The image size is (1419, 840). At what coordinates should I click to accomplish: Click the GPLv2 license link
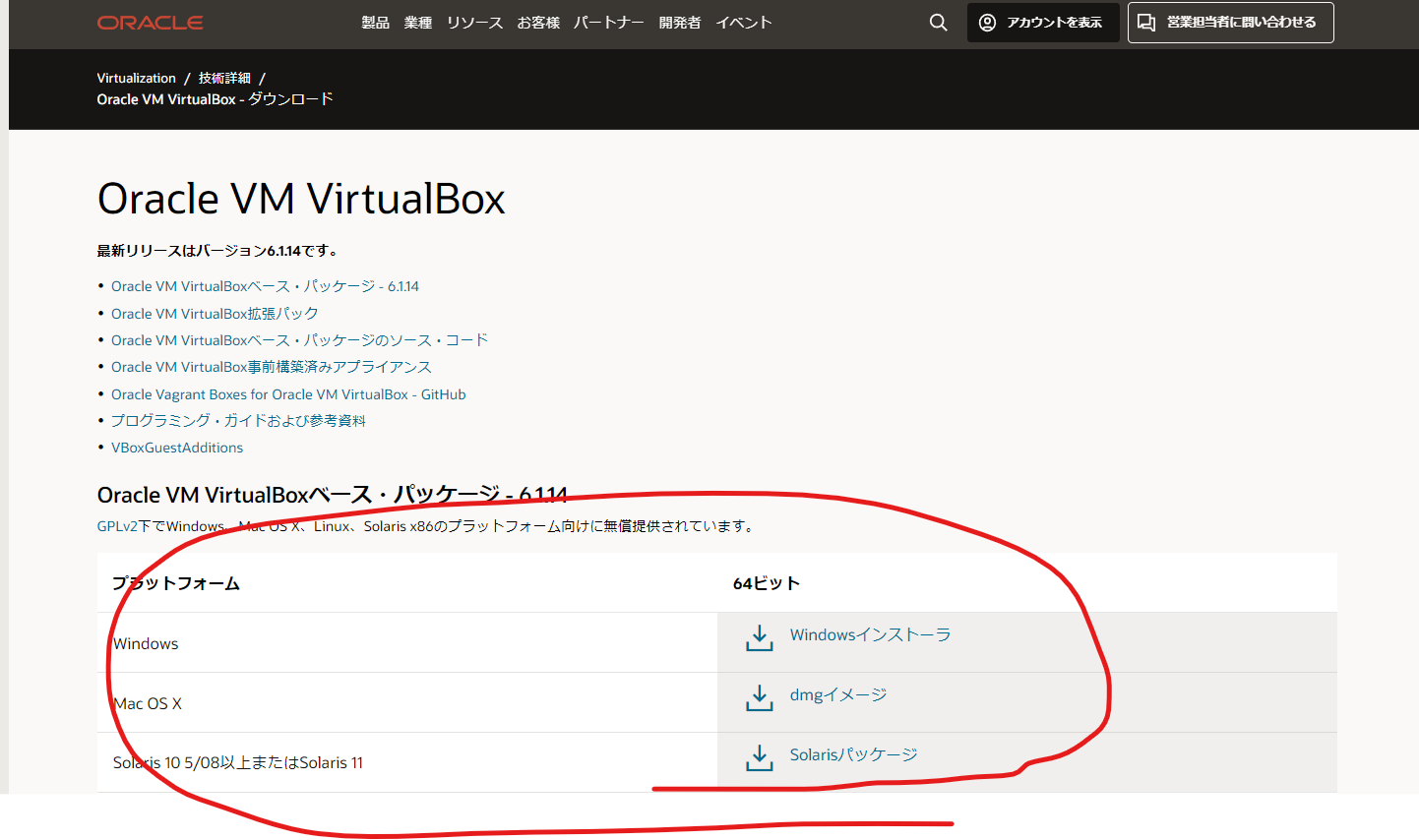[117, 526]
